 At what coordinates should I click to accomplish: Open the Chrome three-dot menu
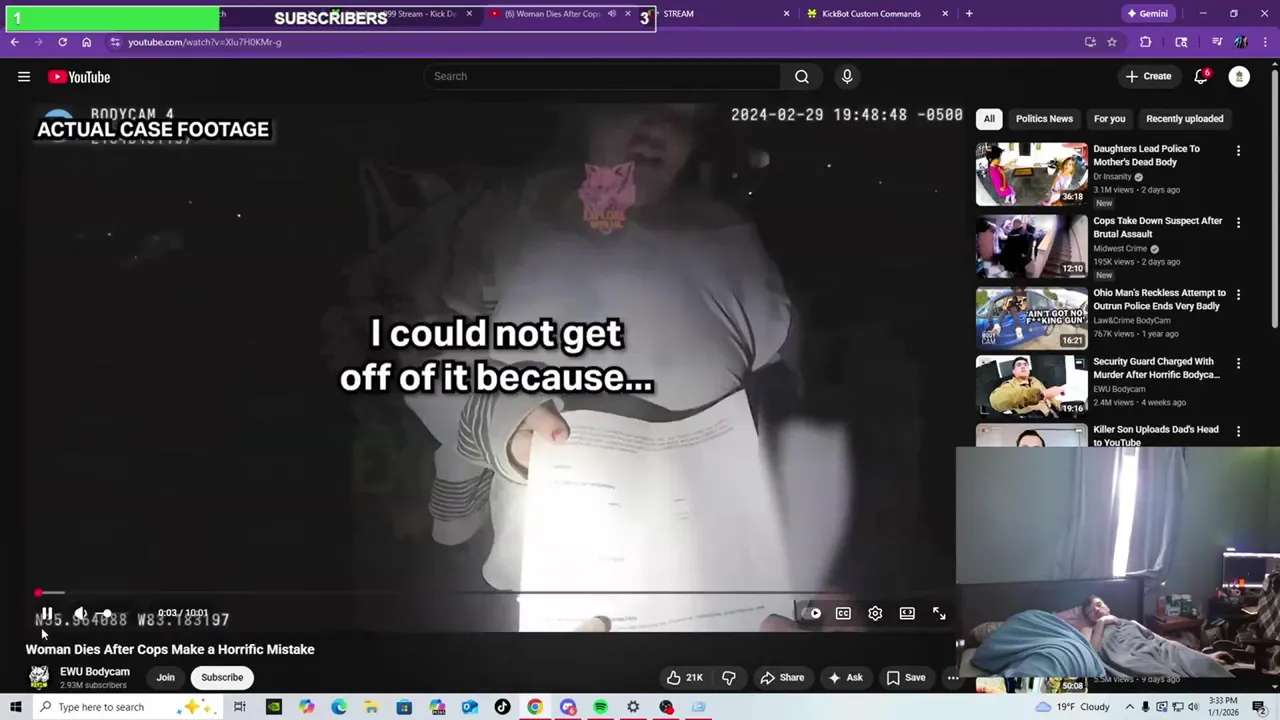(1265, 42)
